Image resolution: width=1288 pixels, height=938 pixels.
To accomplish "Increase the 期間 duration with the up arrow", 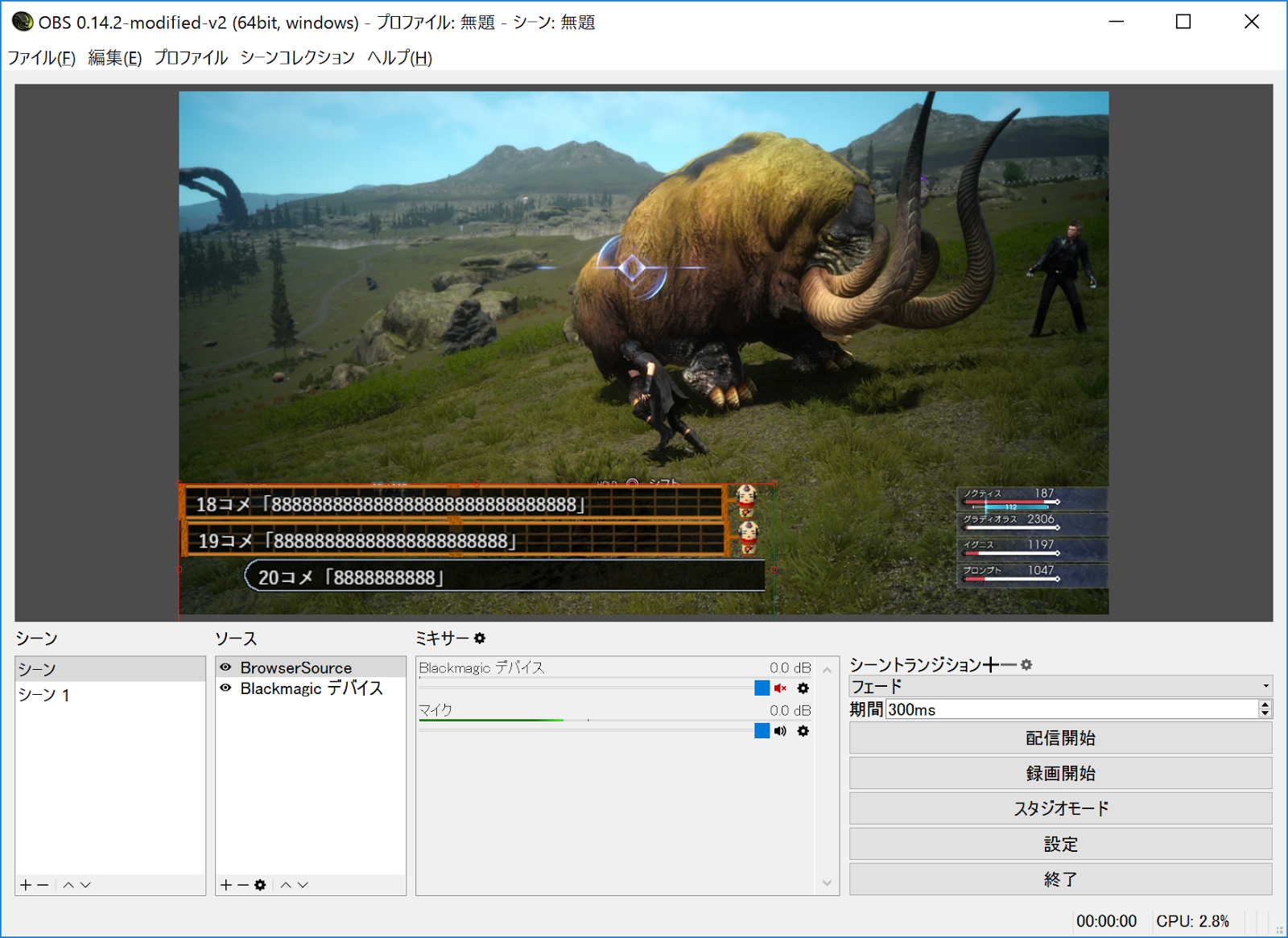I will click(1265, 705).
